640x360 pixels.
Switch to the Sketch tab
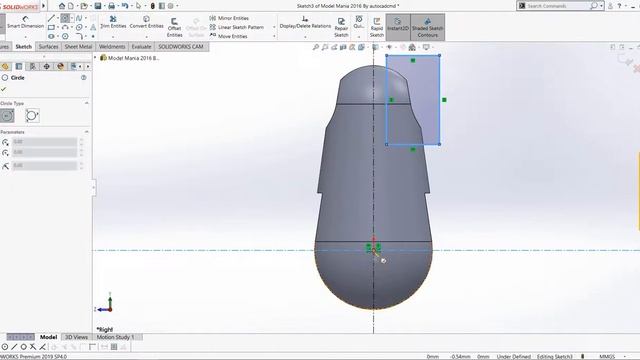click(x=23, y=47)
